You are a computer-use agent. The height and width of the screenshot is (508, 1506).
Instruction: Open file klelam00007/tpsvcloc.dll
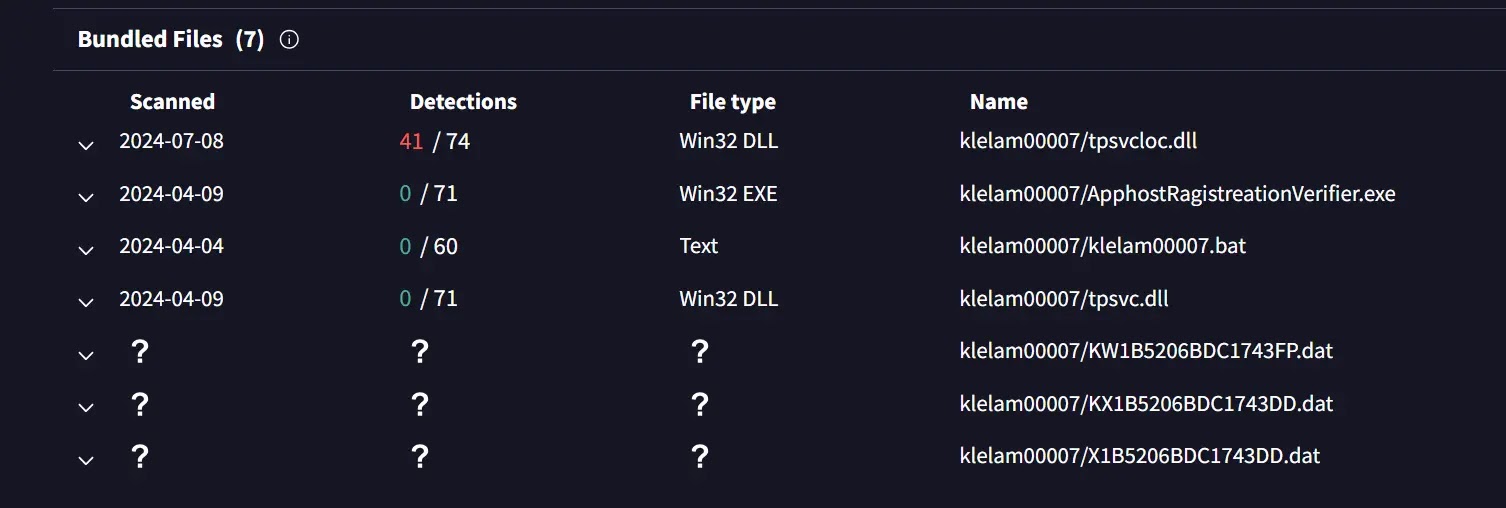[1078, 141]
